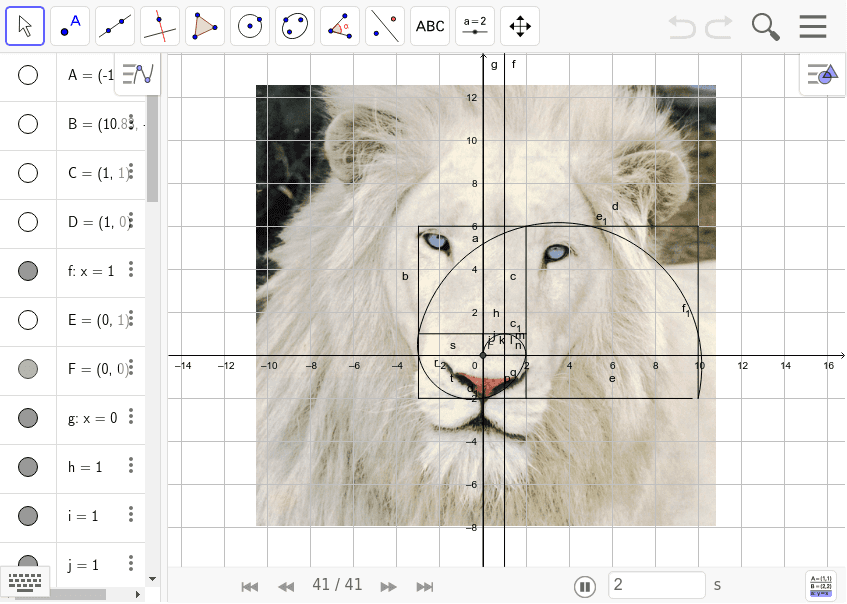
Task: Click the Redo arrow
Action: click(719, 26)
